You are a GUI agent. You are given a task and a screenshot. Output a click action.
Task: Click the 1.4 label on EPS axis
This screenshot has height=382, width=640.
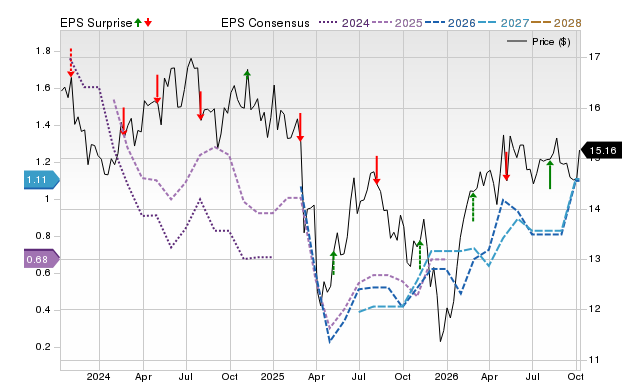(43, 125)
